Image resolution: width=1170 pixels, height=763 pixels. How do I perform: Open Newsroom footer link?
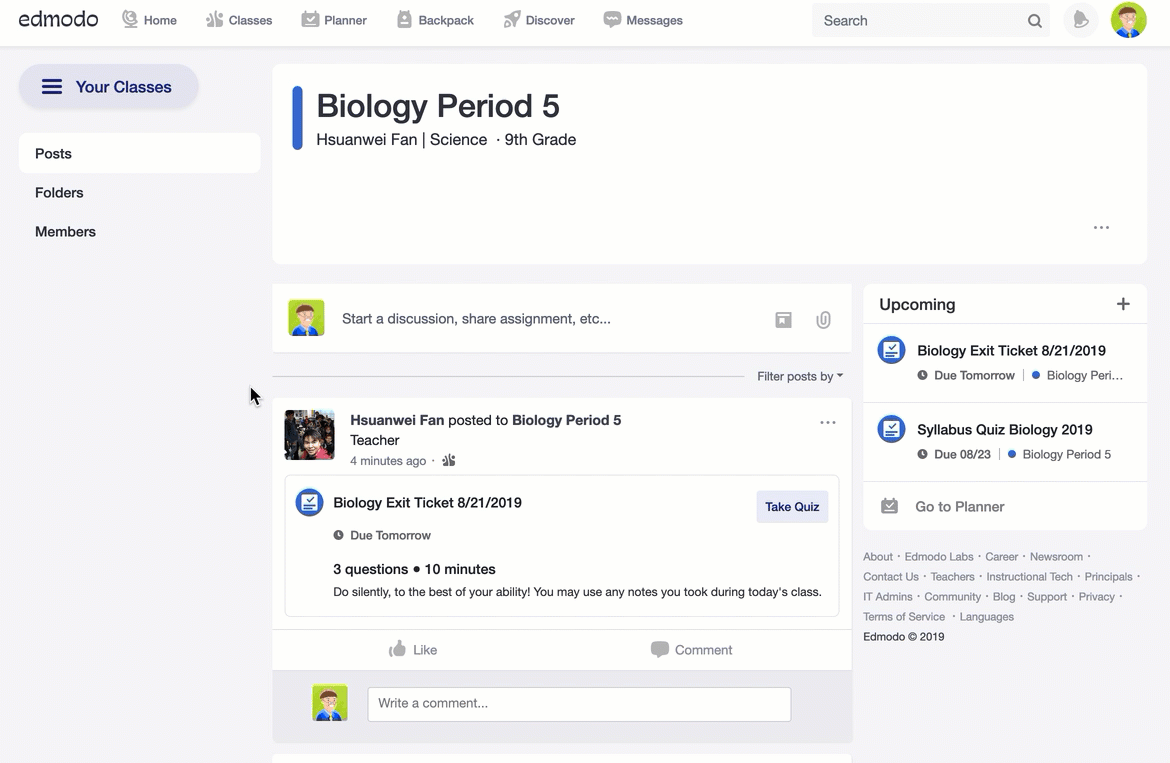(1056, 556)
